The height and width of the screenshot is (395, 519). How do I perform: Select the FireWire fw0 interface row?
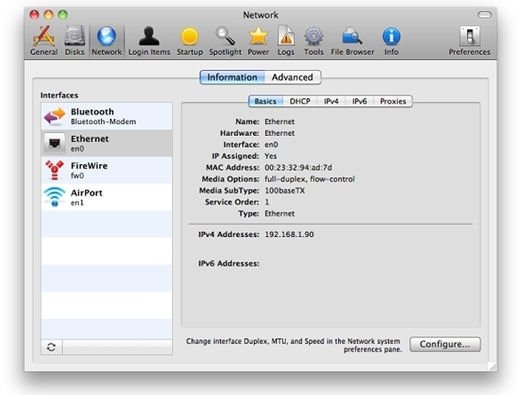tap(107, 170)
